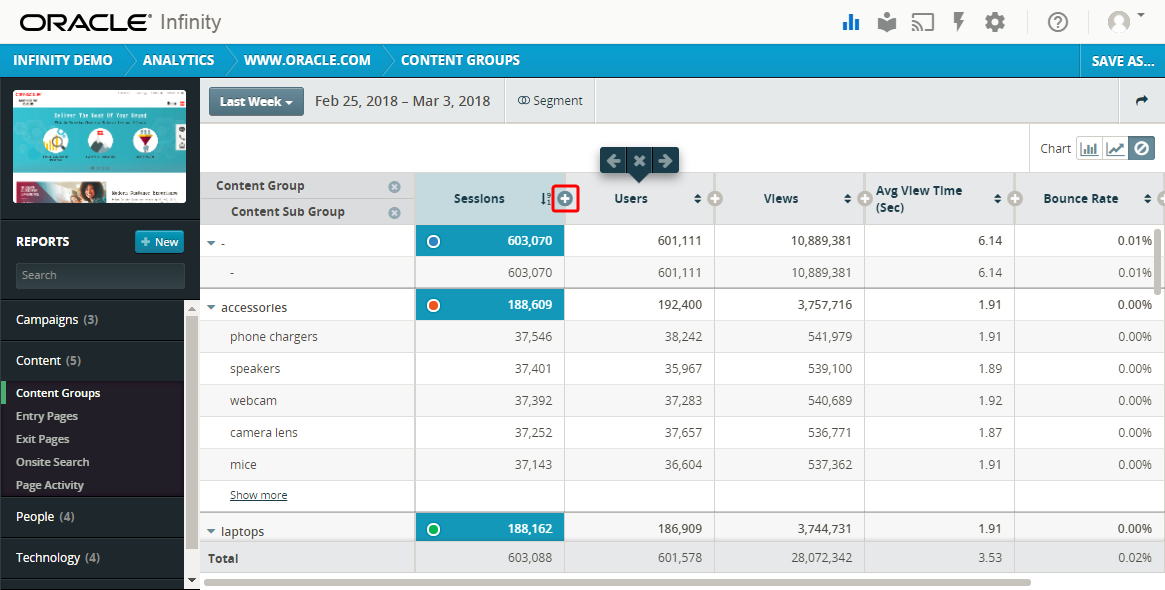Click the website preview thumbnail

pos(100,146)
